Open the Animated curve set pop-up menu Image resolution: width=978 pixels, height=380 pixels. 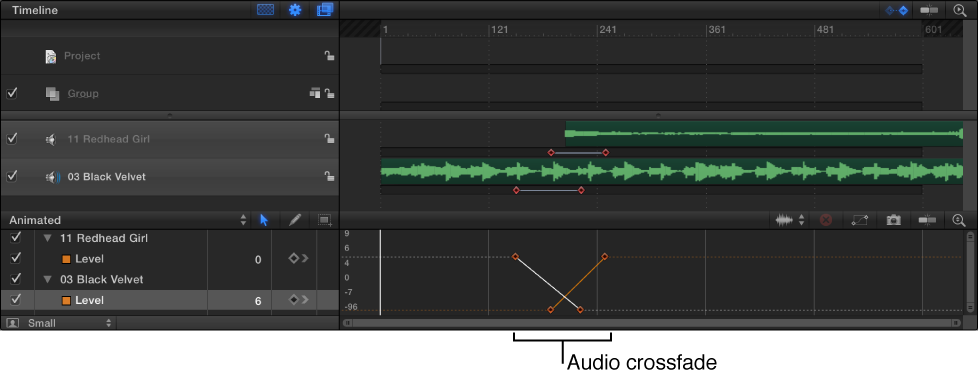[127, 220]
